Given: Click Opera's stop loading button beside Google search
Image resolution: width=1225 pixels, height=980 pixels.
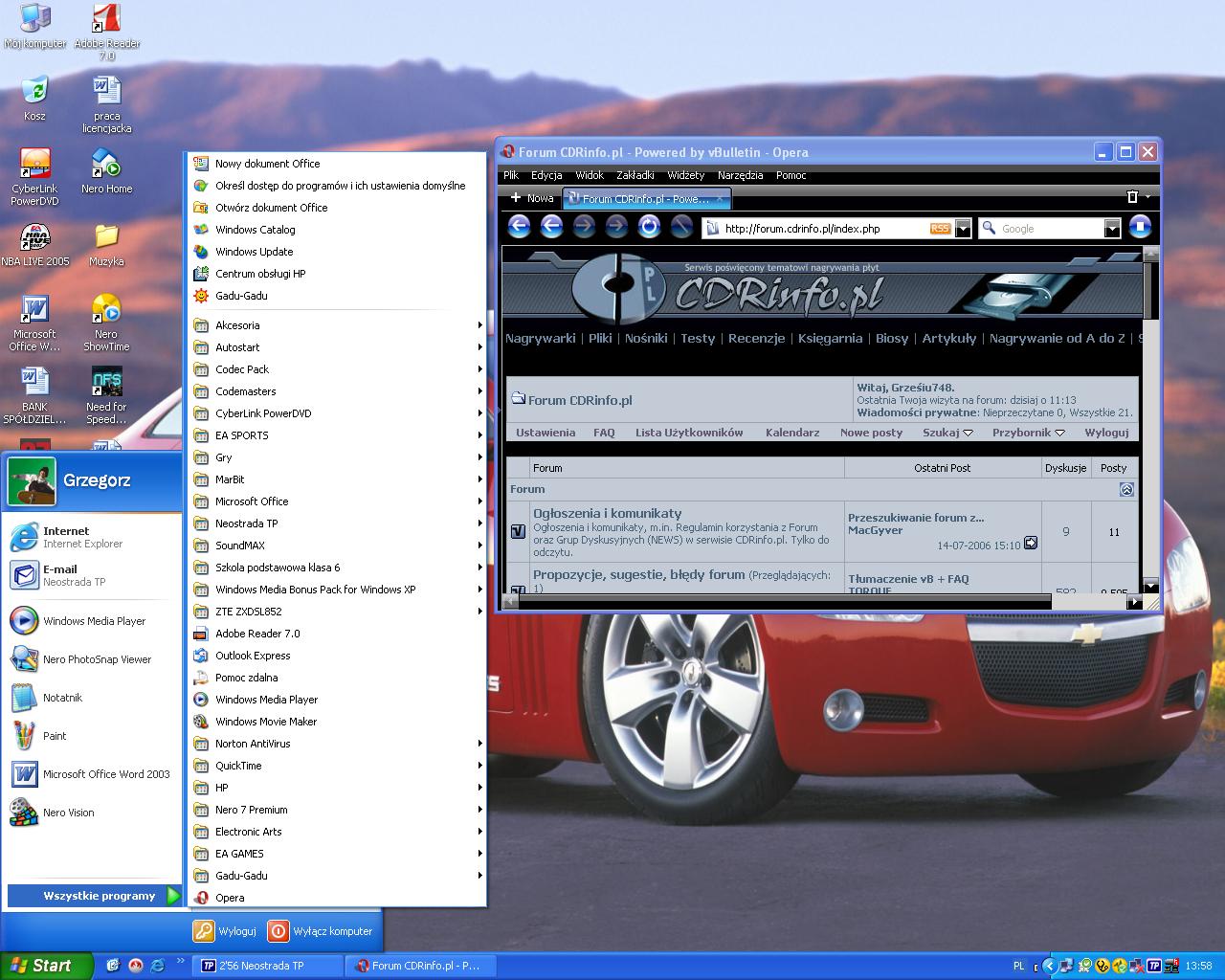Looking at the screenshot, I should (1140, 227).
